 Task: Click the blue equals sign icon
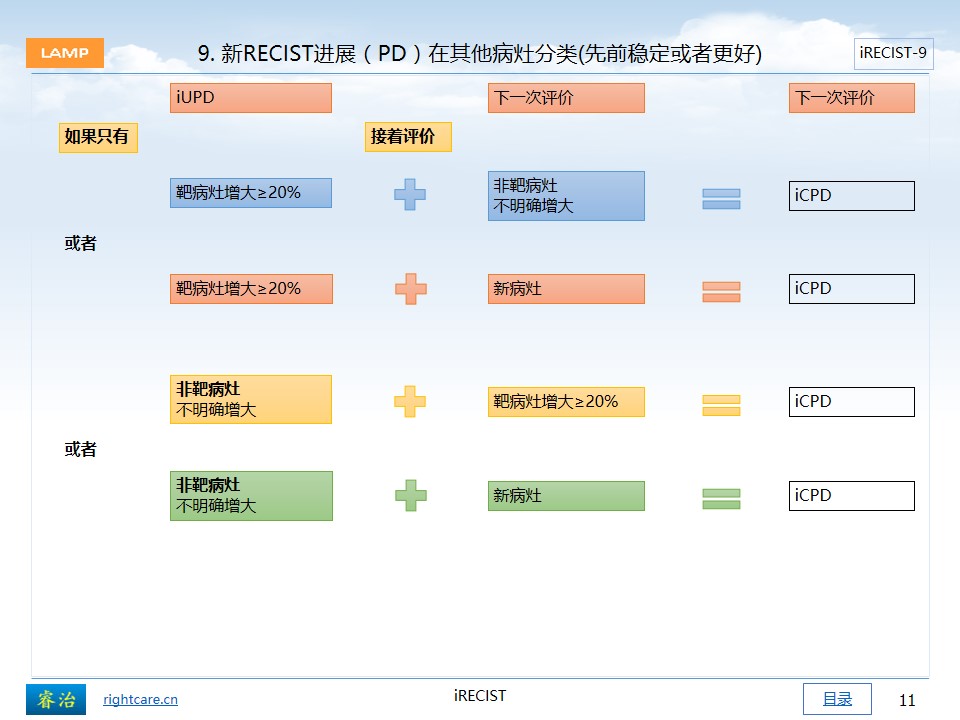[x=721, y=199]
